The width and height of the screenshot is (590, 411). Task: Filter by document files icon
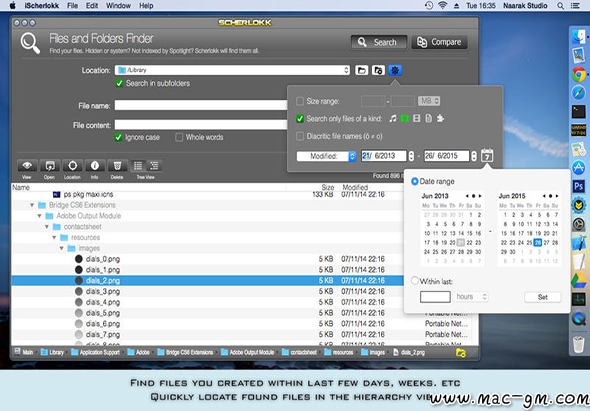tap(428, 119)
